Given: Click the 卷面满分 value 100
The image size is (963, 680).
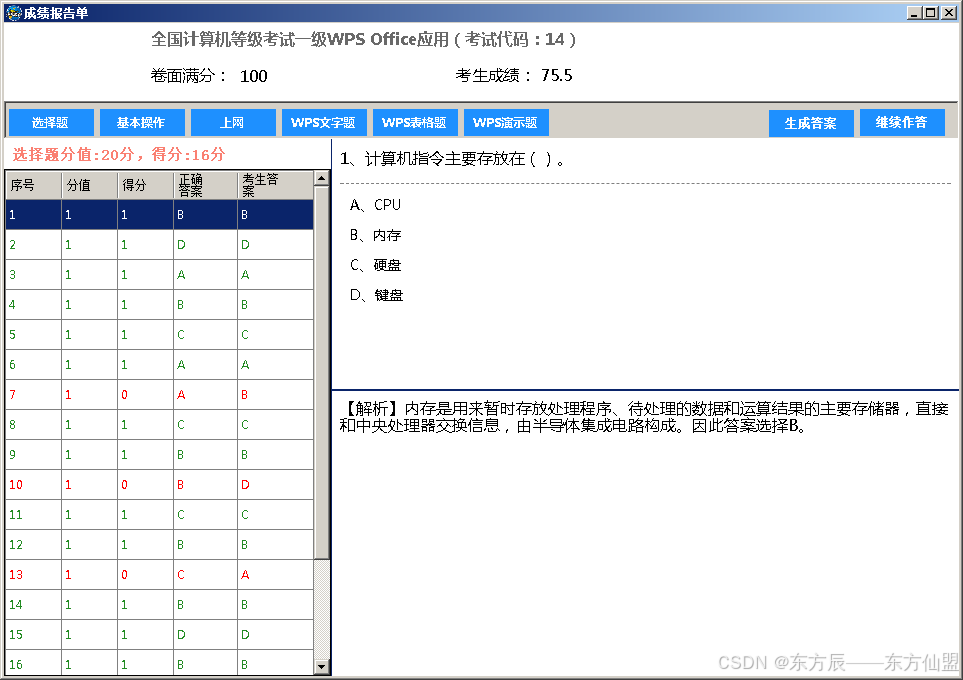Looking at the screenshot, I should (254, 76).
